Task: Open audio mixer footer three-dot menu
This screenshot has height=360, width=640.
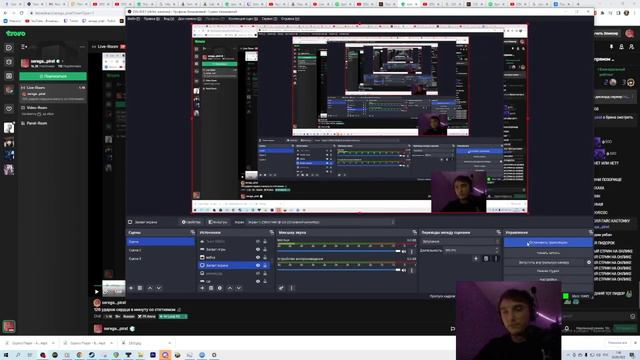Action: [x=291, y=288]
